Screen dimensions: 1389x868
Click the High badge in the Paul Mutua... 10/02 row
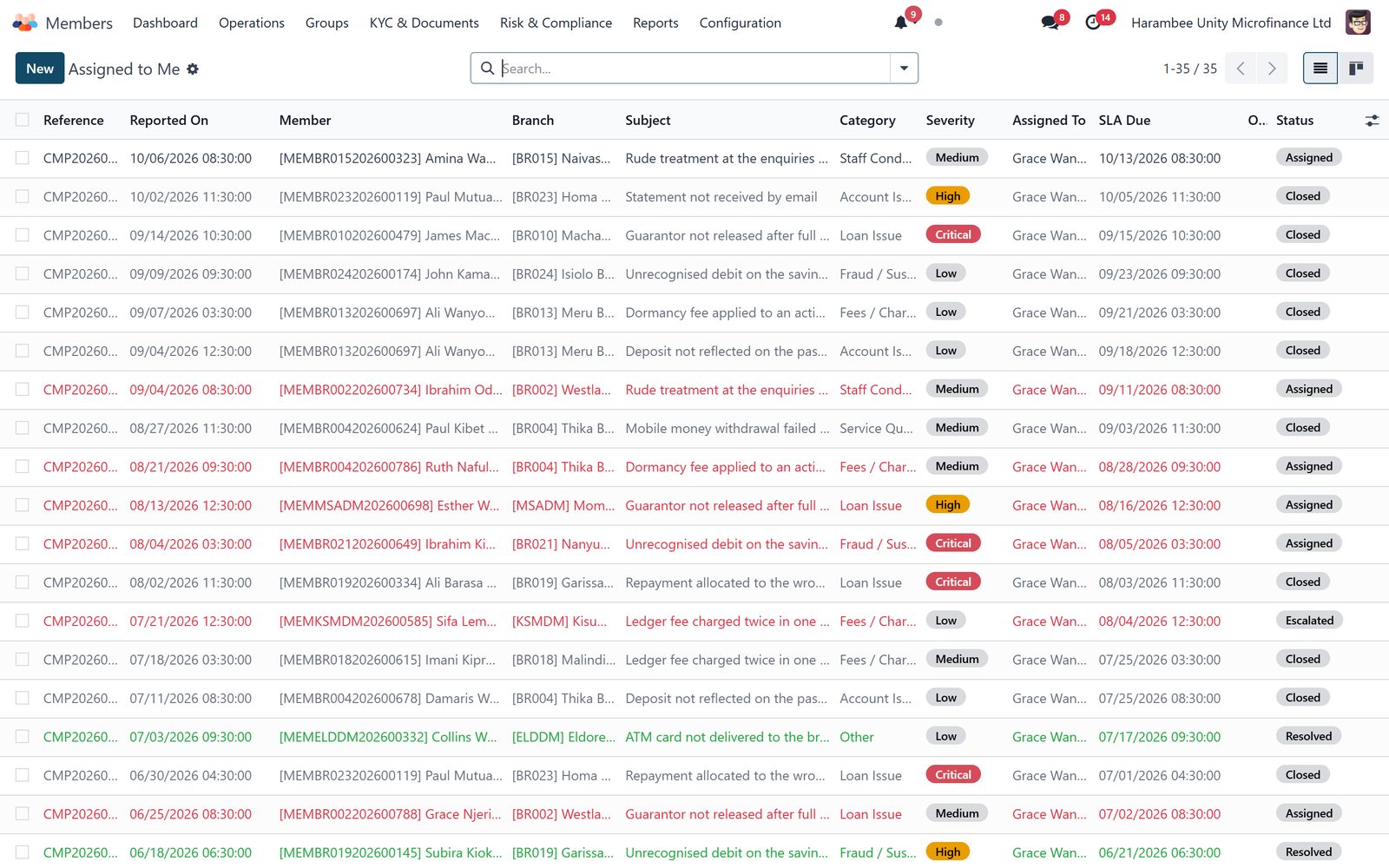pyautogui.click(x=948, y=196)
